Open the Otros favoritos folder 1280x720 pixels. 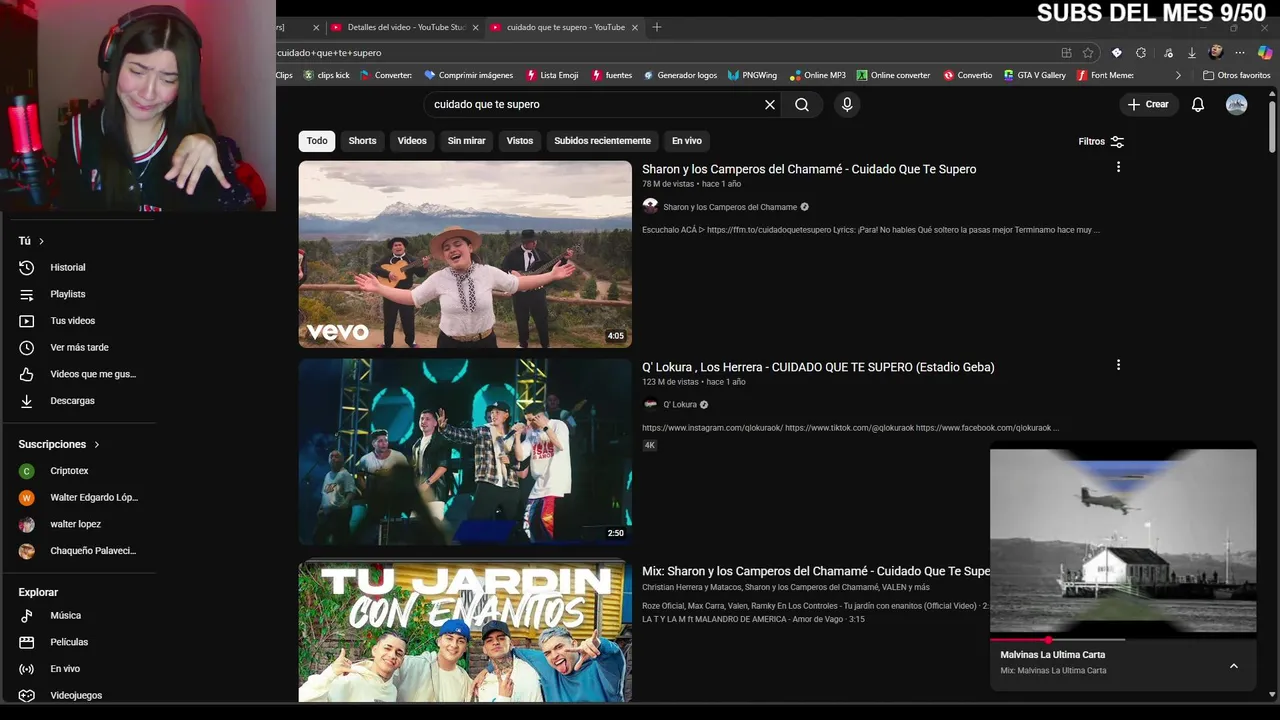point(1237,75)
